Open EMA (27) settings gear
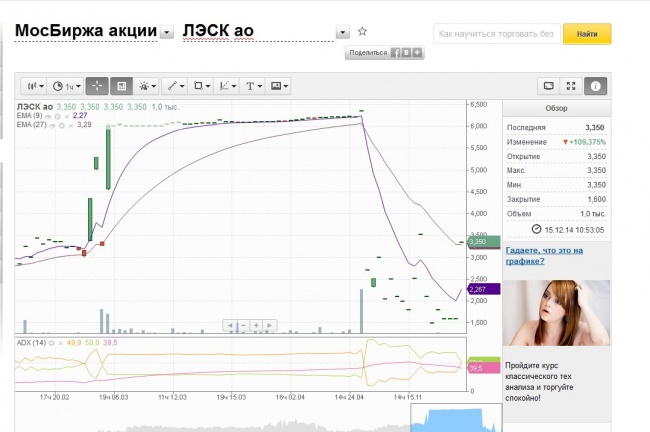Viewport: 650px width, 432px height. (x=62, y=125)
